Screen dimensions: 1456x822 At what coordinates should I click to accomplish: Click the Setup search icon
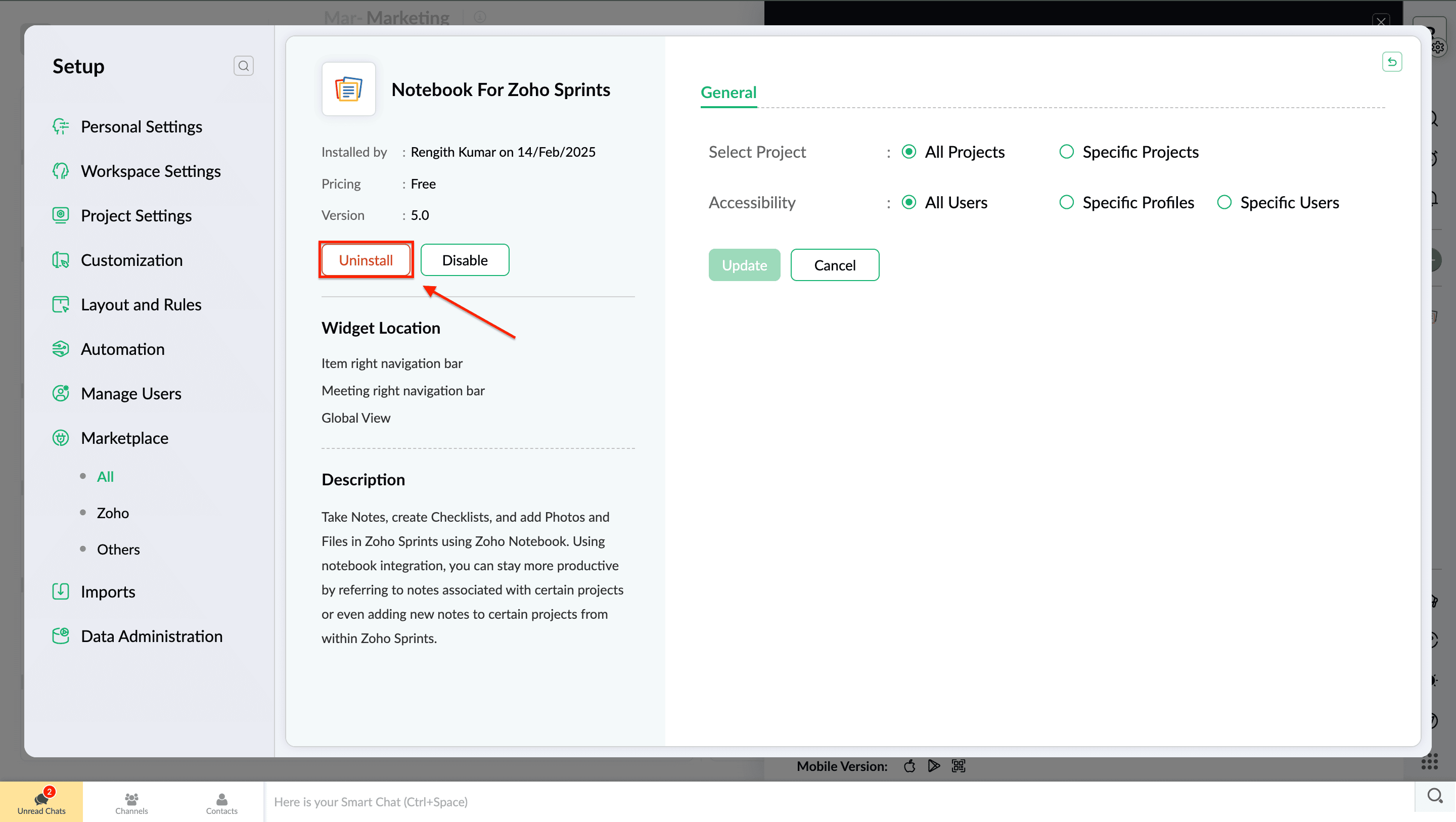pyautogui.click(x=243, y=66)
